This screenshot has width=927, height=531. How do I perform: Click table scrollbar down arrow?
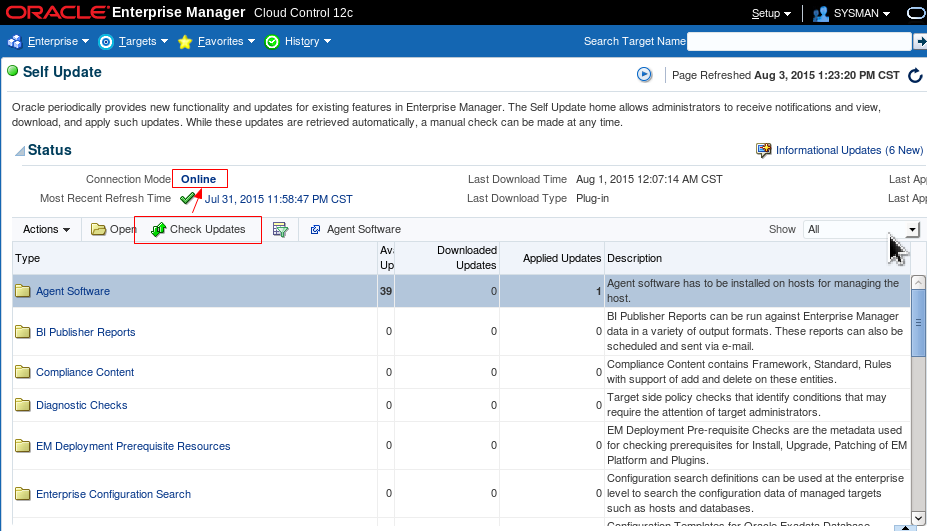point(918,518)
